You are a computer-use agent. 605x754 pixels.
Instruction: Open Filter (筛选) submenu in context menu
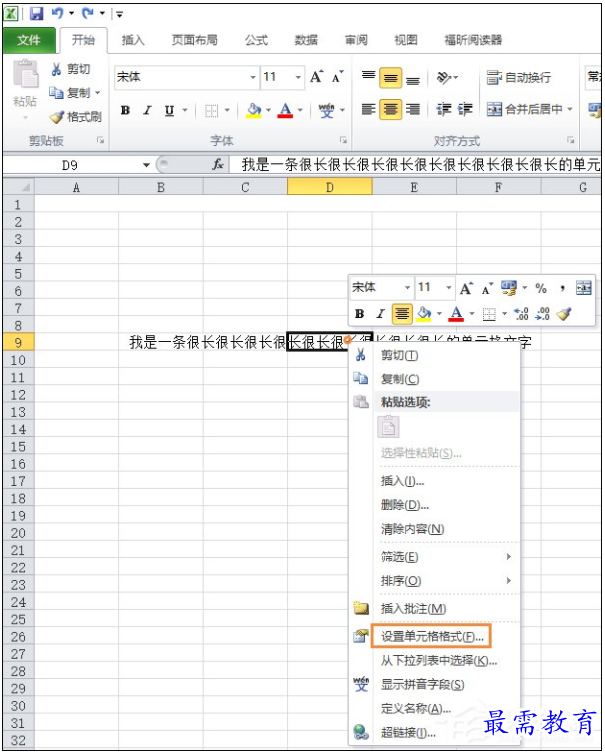coord(435,557)
